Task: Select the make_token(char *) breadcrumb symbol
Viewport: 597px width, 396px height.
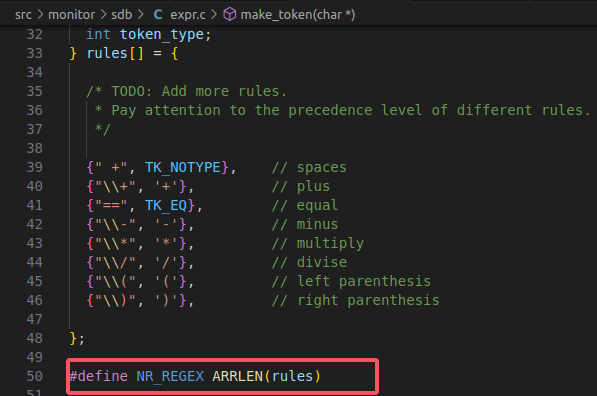Action: tap(298, 15)
